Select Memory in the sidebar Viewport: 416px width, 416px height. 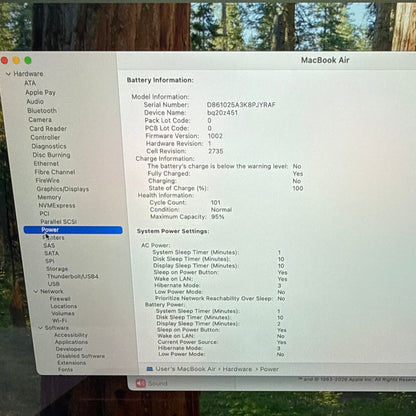click(x=49, y=197)
